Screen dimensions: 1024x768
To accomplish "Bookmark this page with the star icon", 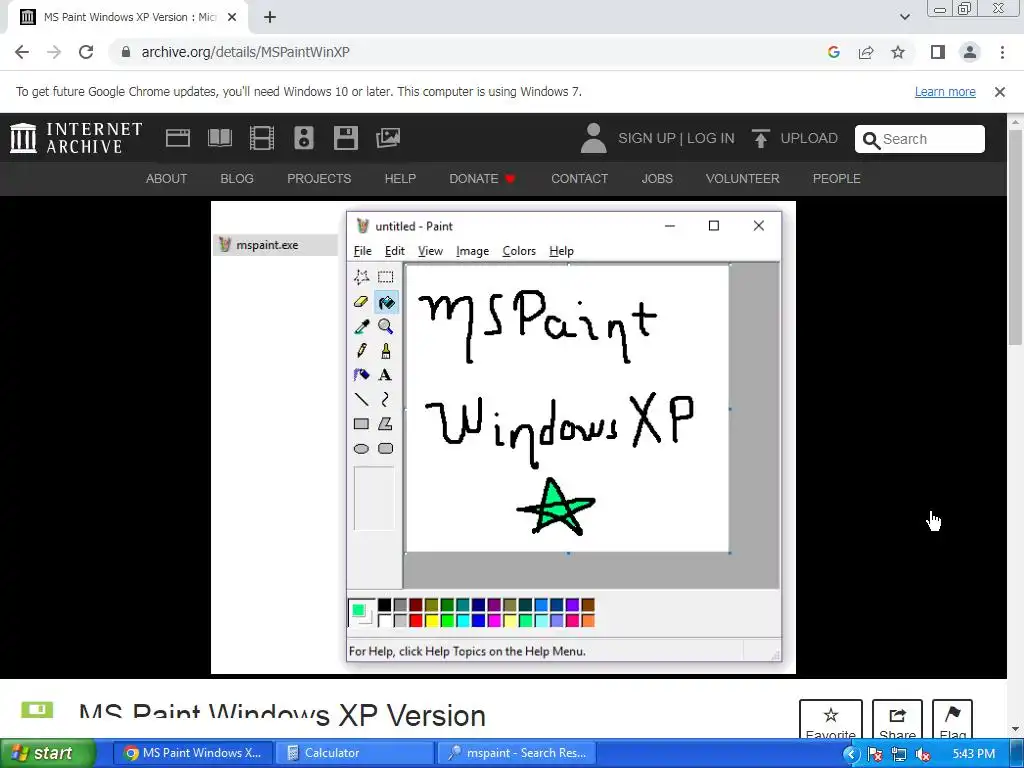I will pos(898,52).
